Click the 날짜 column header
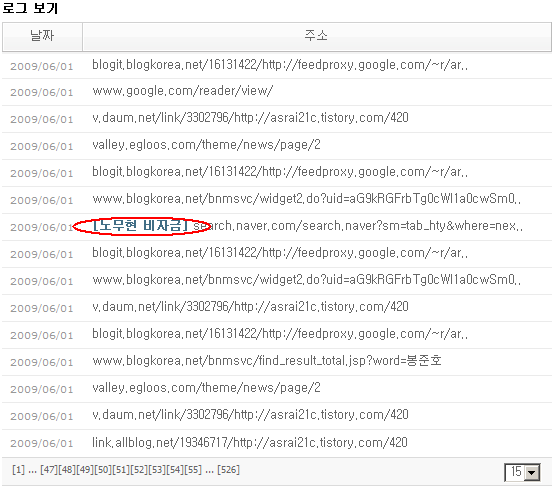Screen dimensions: 553x489 click(42, 36)
